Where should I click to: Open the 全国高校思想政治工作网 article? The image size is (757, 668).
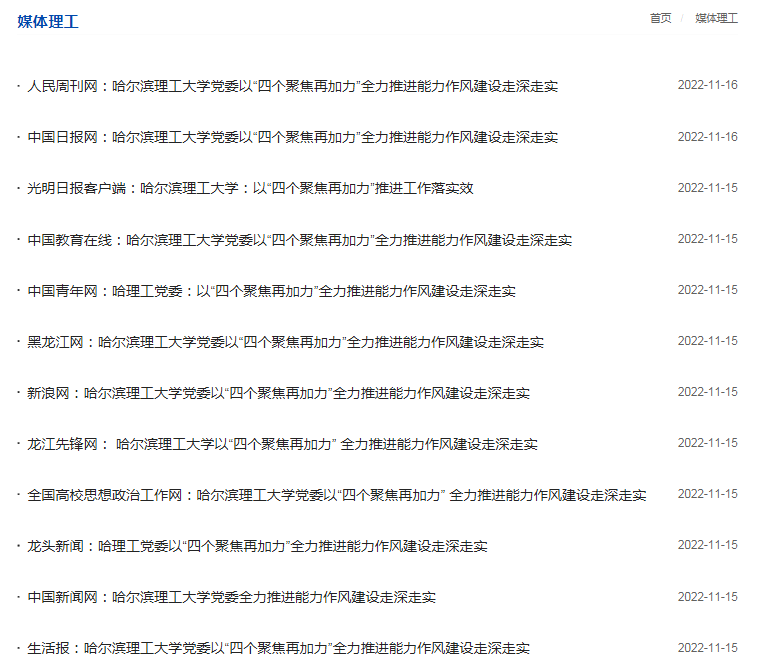[x=336, y=495]
